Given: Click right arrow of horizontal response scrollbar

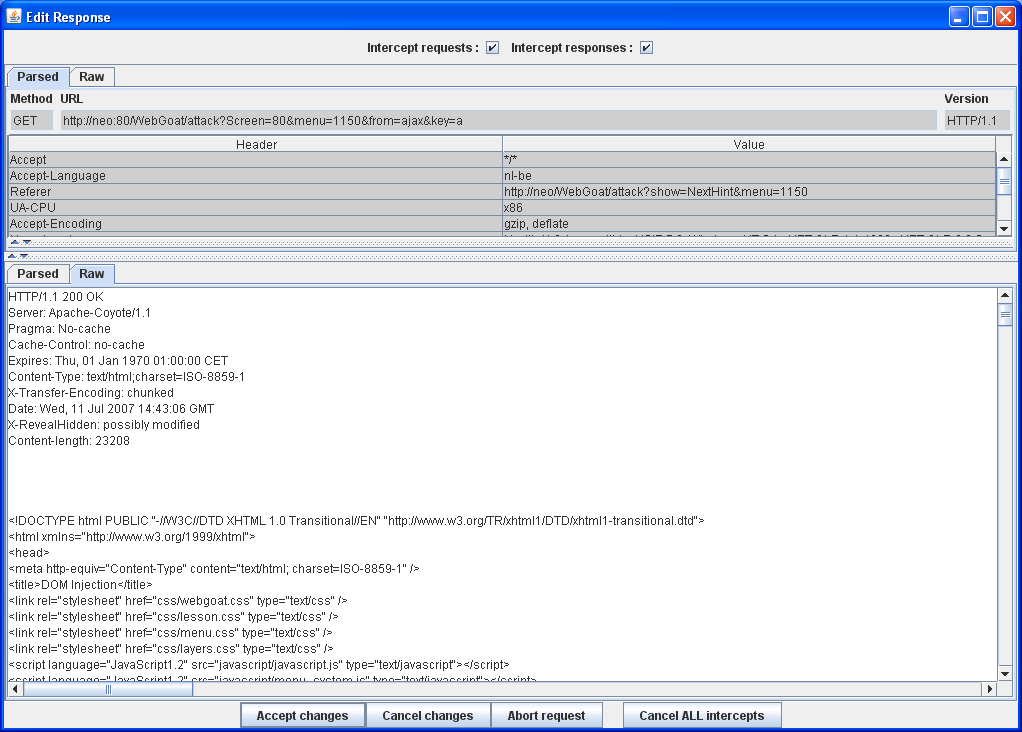Looking at the screenshot, I should tap(990, 689).
